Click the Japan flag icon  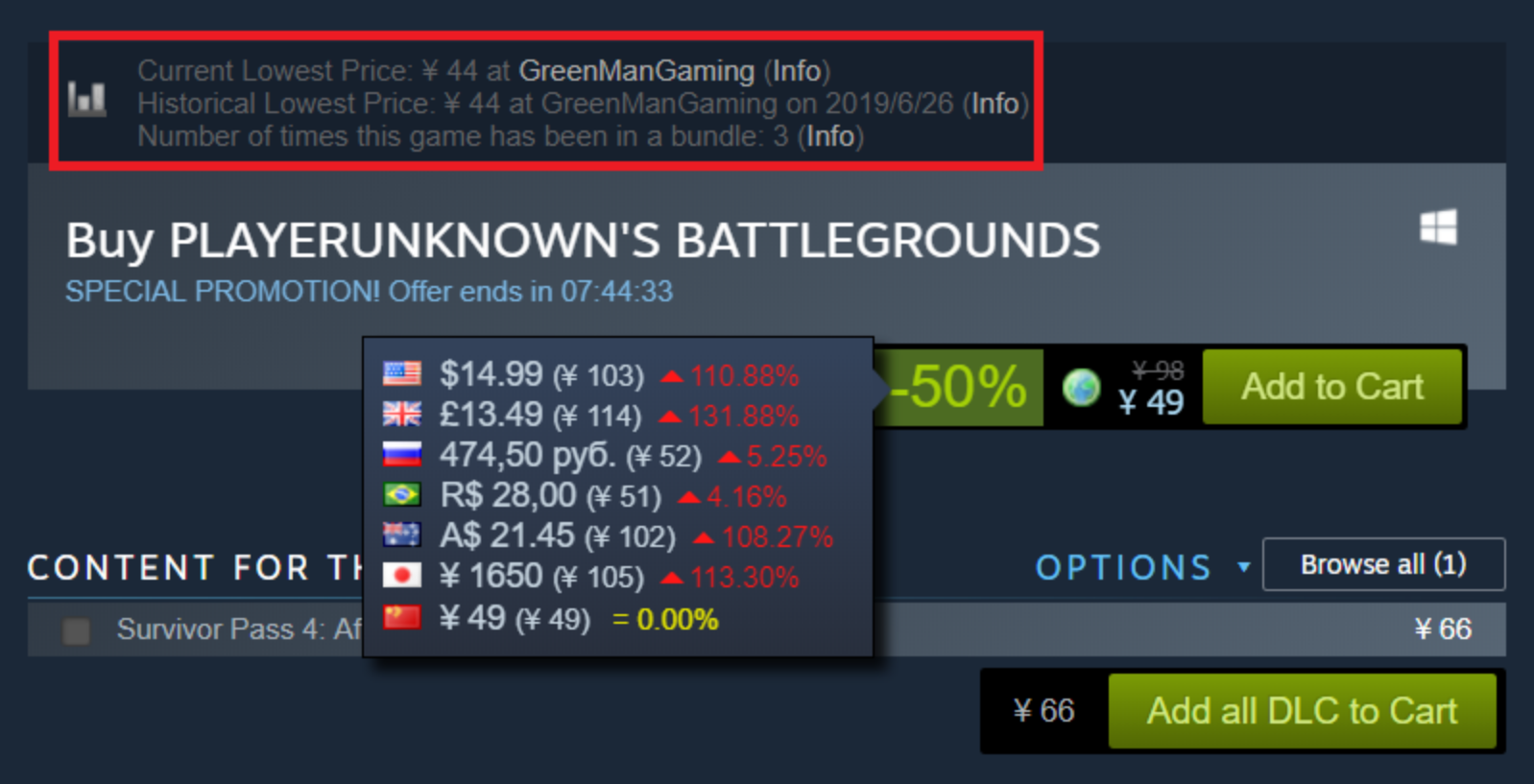401,575
